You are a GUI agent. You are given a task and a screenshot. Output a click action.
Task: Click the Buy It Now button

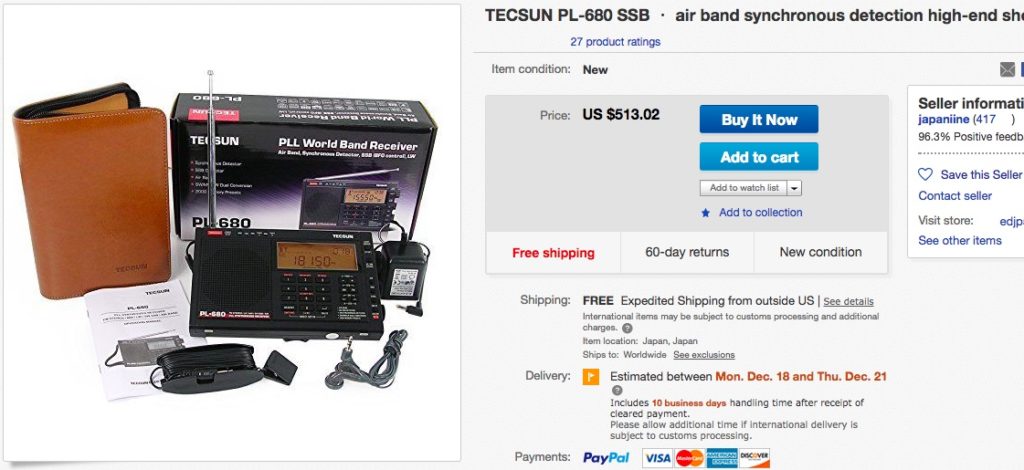759,119
